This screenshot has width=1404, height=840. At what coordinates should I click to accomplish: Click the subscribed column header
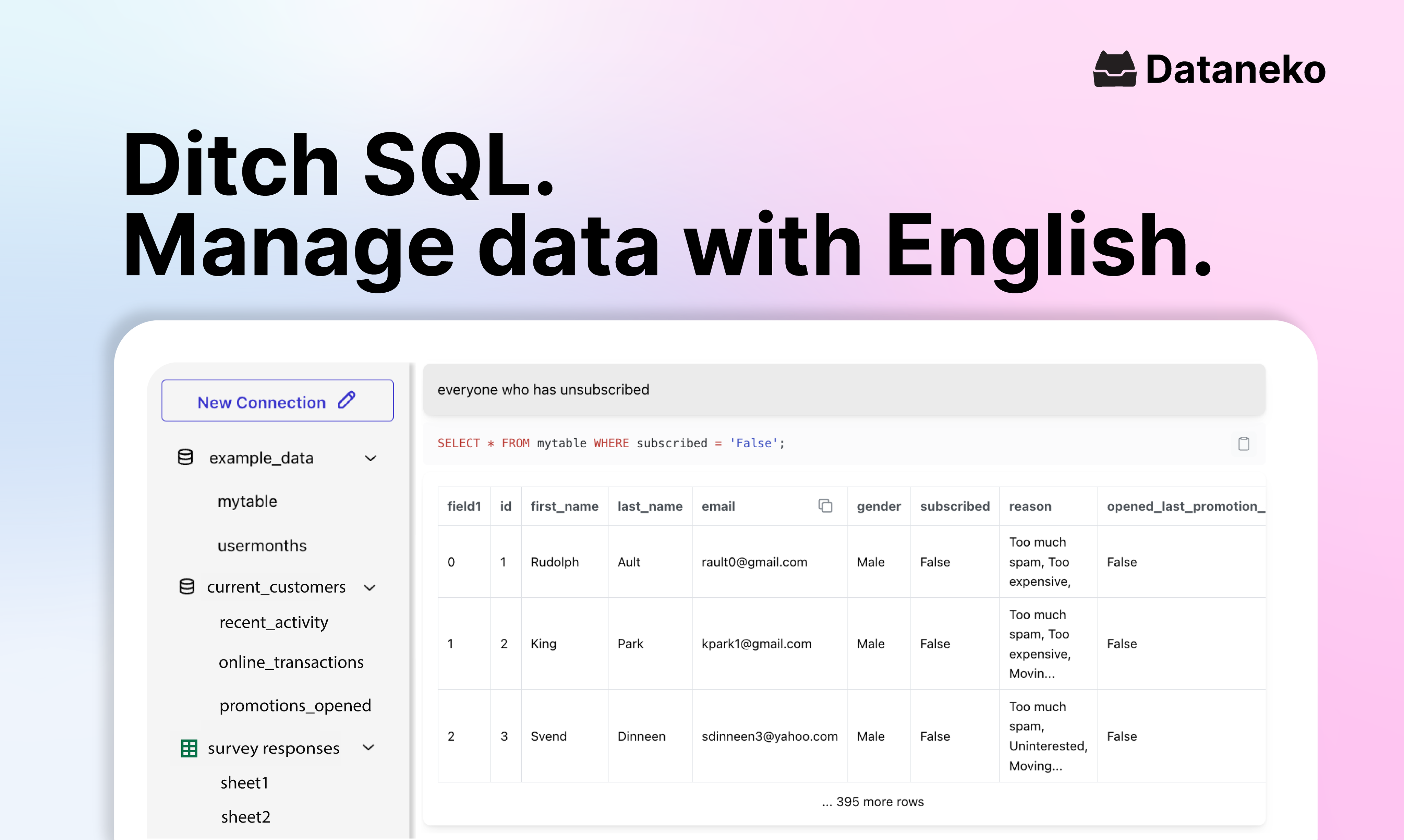[x=955, y=506]
